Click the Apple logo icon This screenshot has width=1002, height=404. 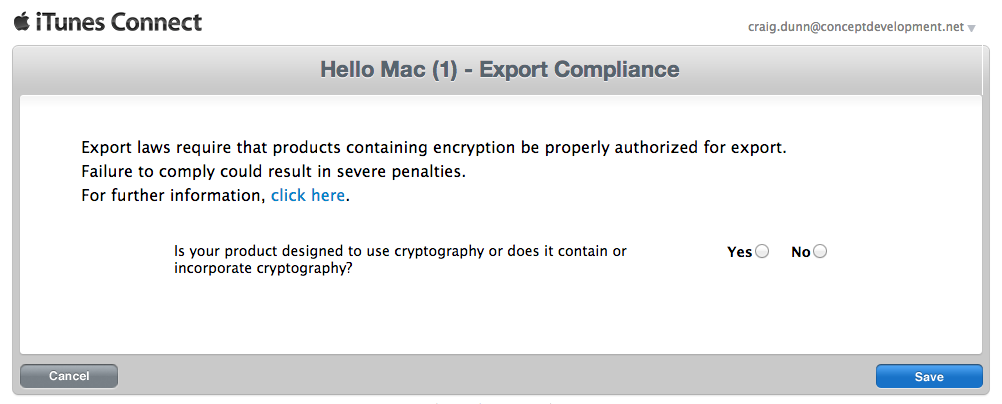(21, 22)
